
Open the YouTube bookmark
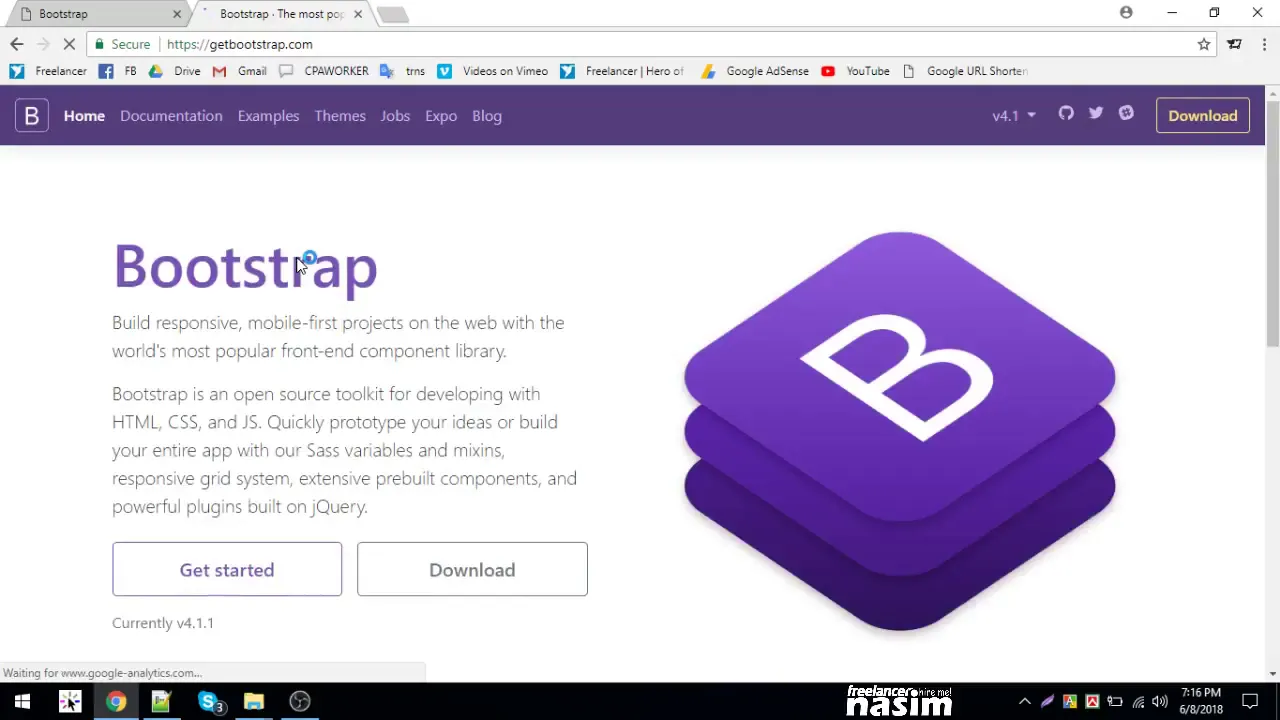coord(855,71)
